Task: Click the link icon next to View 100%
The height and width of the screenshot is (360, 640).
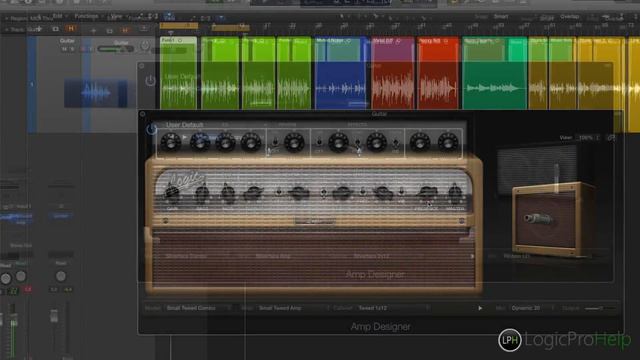Action: 611,138
